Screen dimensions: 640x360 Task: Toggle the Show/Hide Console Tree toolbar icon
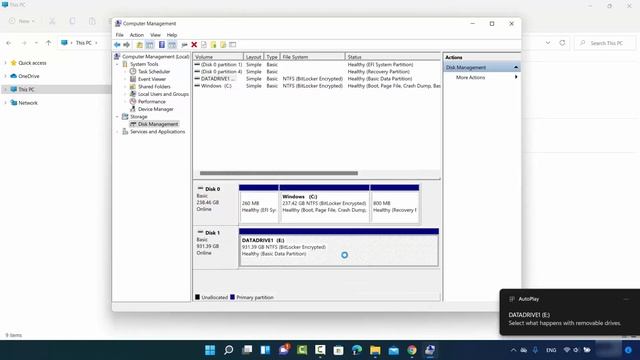pos(149,44)
